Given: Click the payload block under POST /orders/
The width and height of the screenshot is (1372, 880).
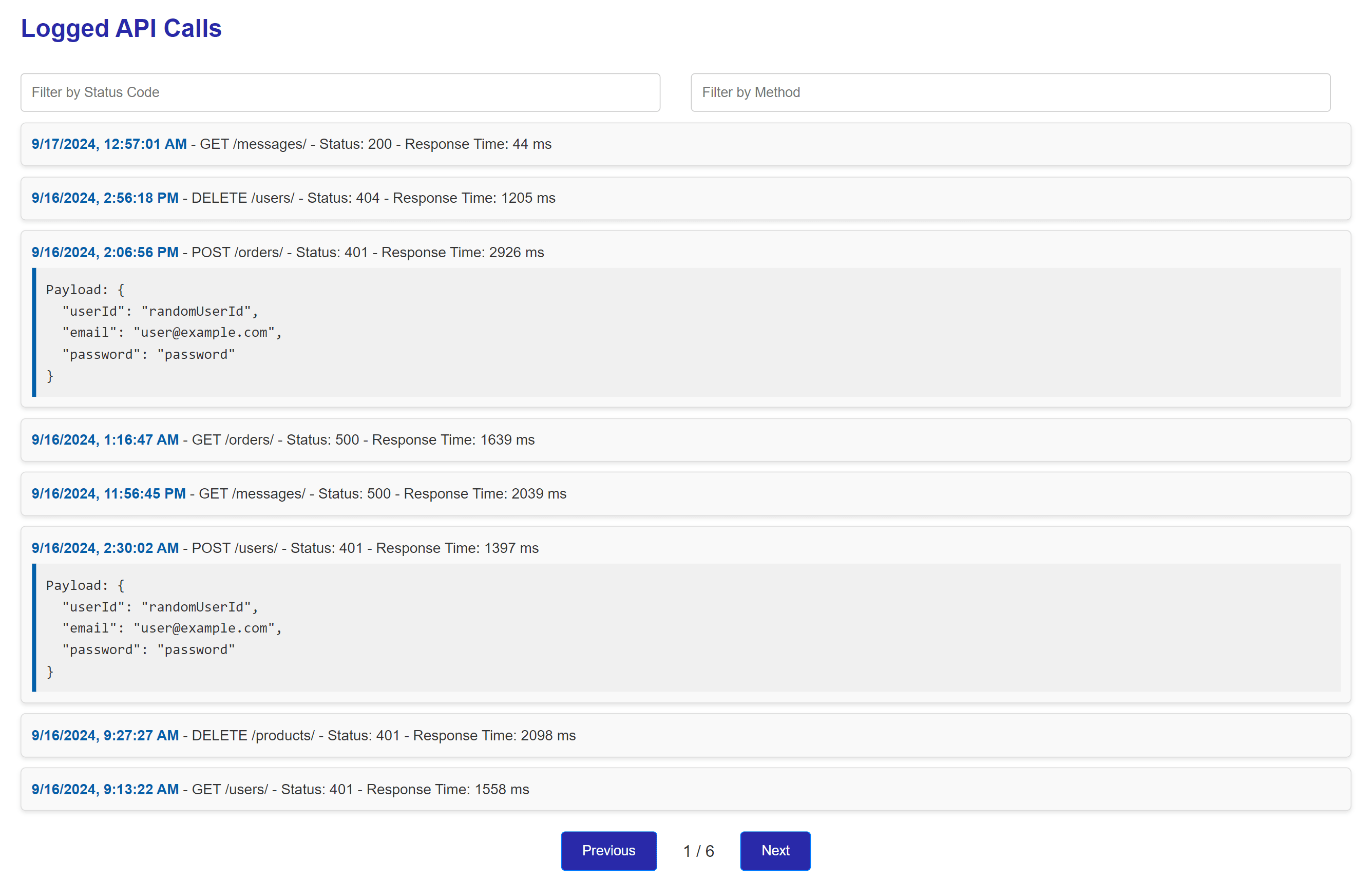Looking at the screenshot, I should 685,332.
